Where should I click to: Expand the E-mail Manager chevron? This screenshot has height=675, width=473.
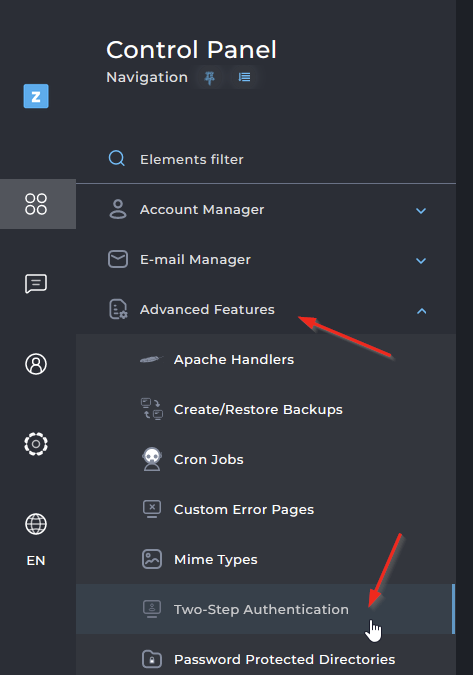[421, 260]
